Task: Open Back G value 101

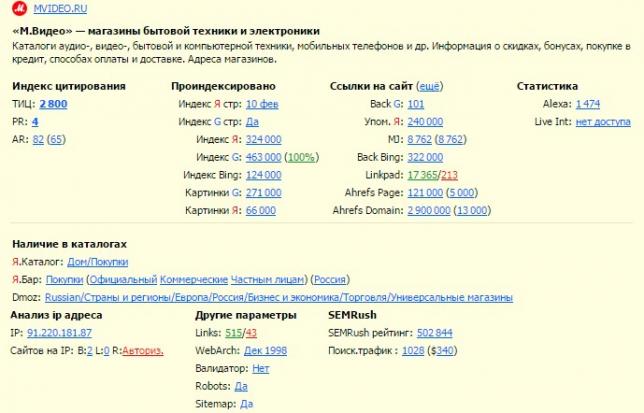Action: pyautogui.click(x=416, y=104)
